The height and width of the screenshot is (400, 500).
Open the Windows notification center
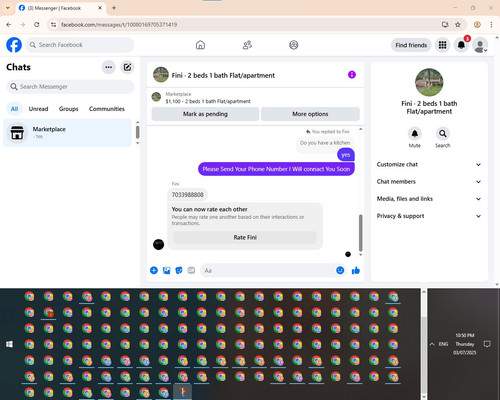487,344
